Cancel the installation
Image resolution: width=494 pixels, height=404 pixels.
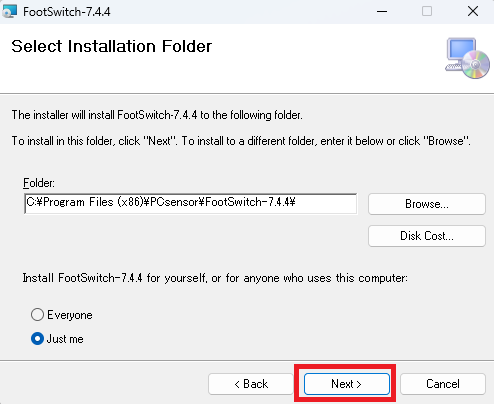443,384
